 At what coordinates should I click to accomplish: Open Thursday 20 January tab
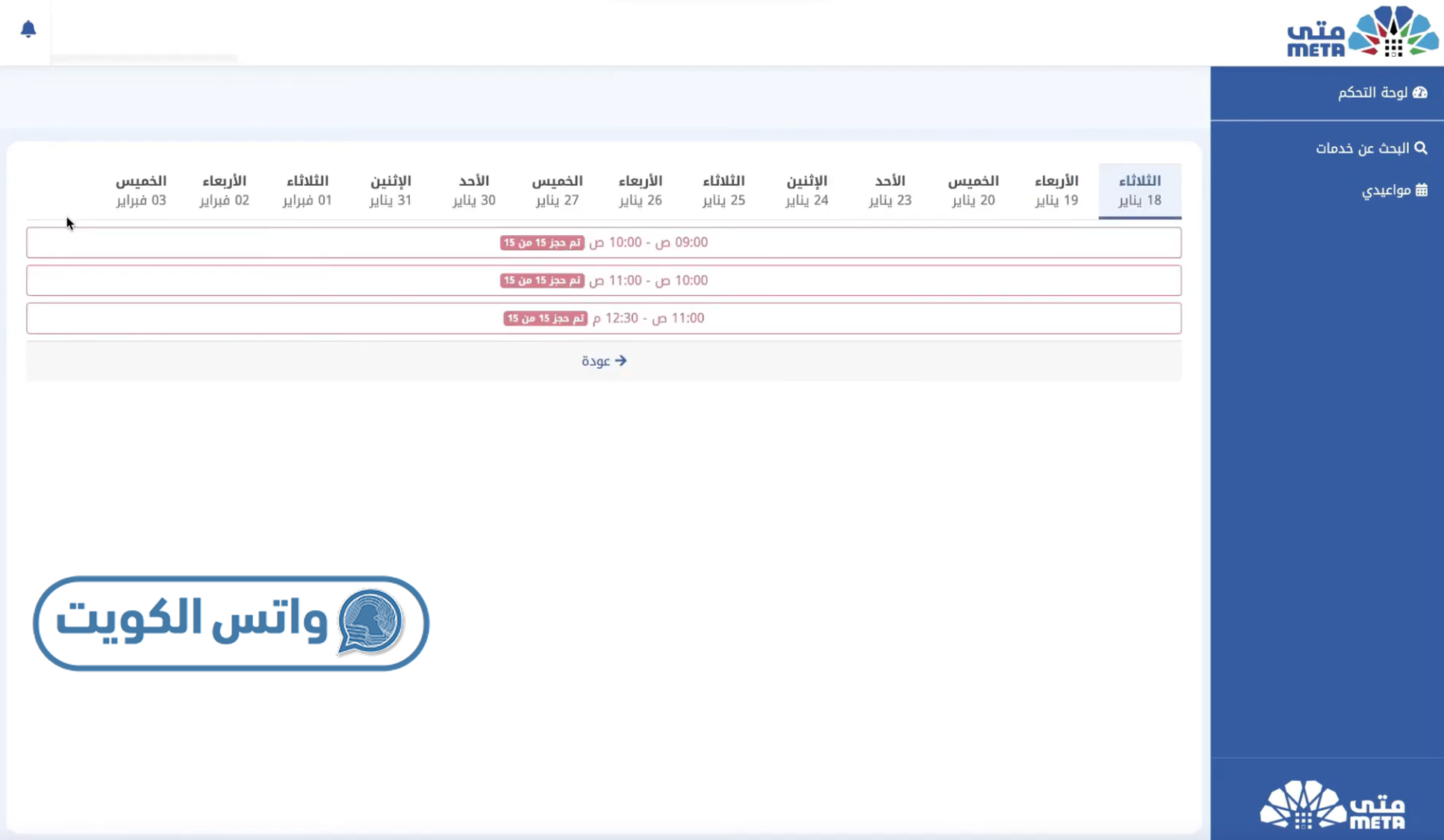(973, 190)
